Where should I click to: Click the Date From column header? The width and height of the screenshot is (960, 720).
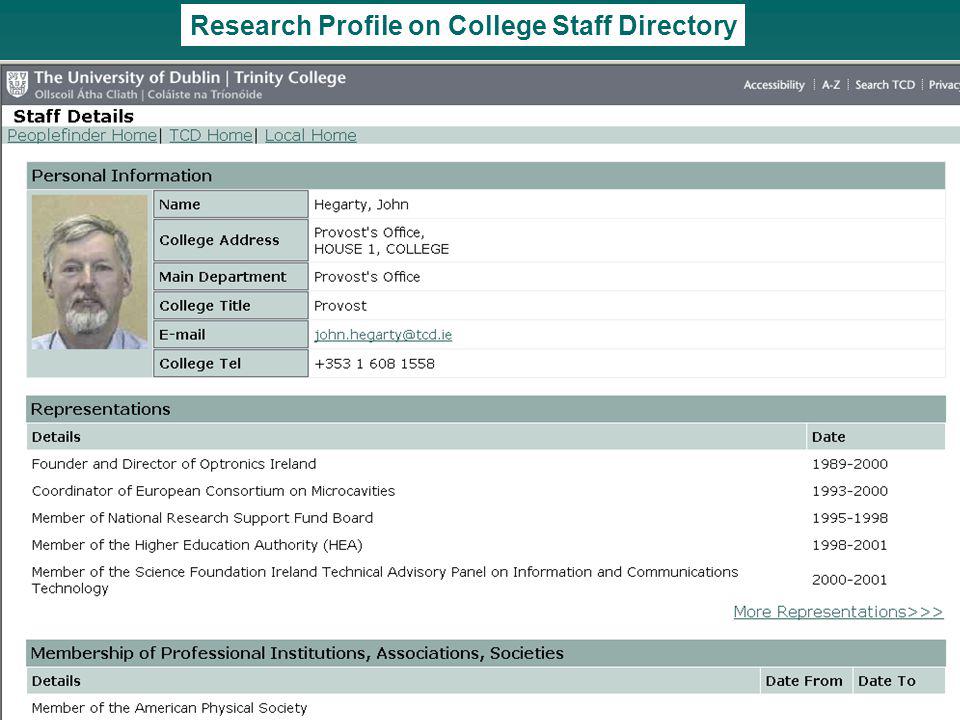tap(804, 681)
